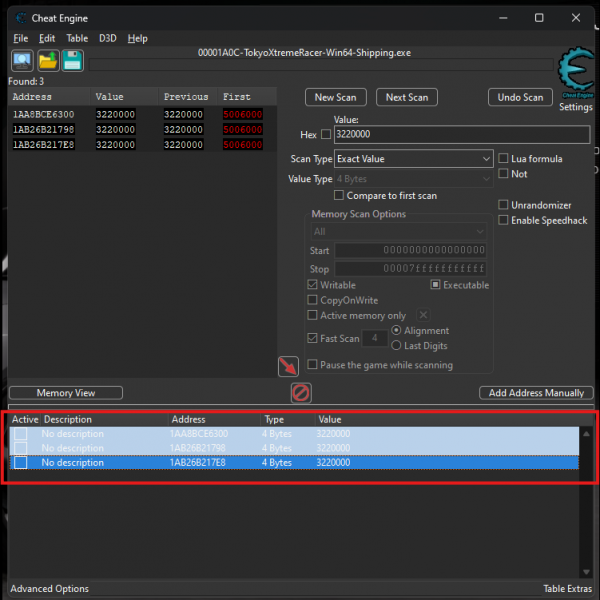Click the Fast Scan alignment value field
Screen dimensions: 600x600
[x=375, y=338]
